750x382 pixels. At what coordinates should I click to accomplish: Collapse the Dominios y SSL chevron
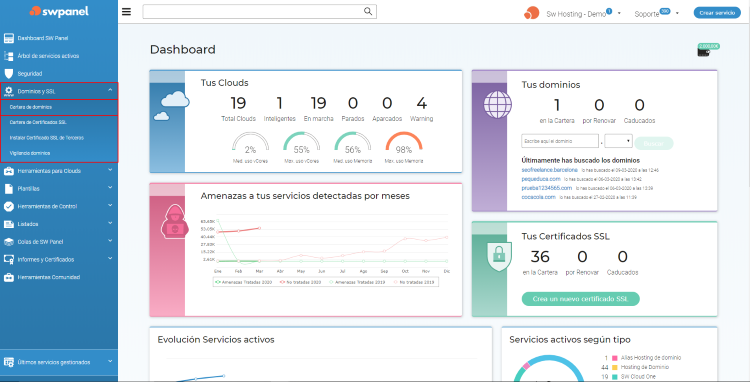pos(110,89)
